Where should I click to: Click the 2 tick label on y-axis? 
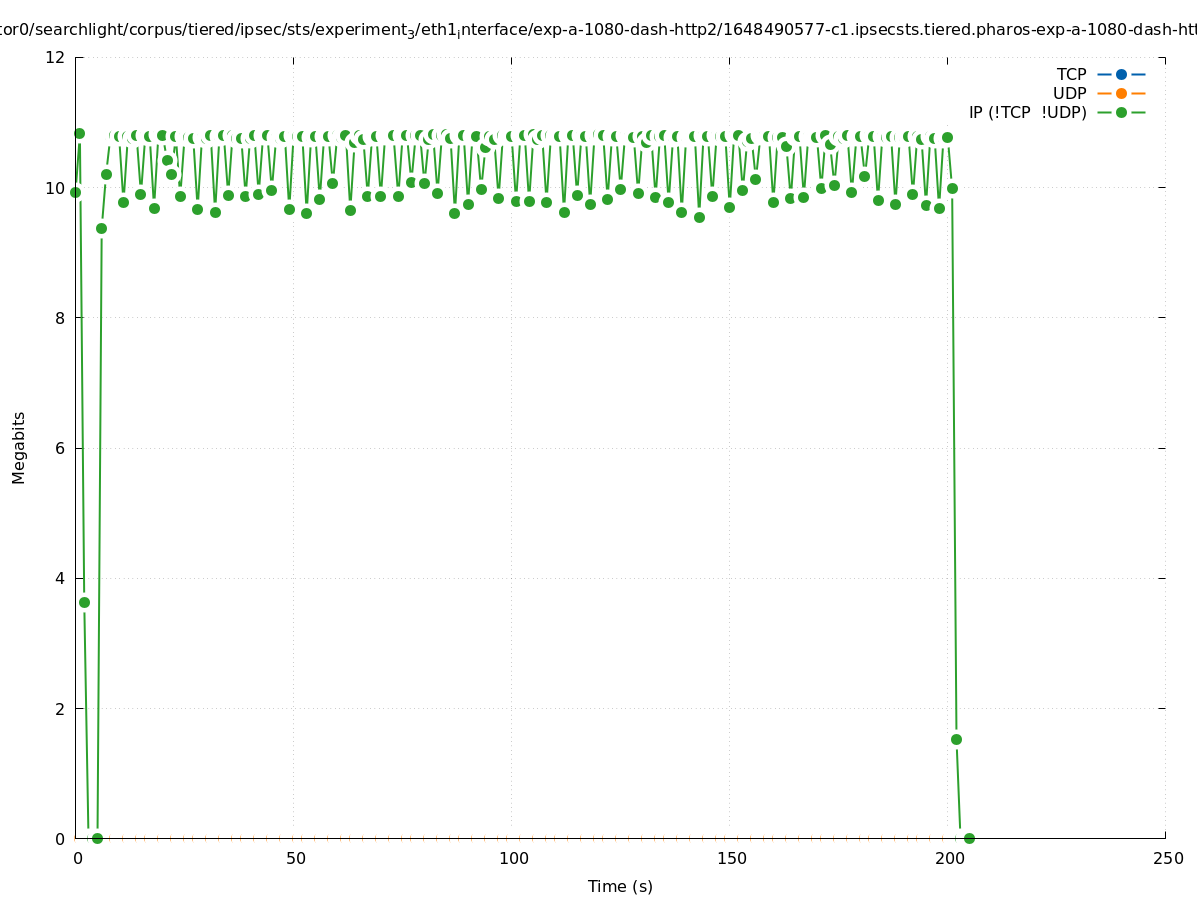[59, 708]
